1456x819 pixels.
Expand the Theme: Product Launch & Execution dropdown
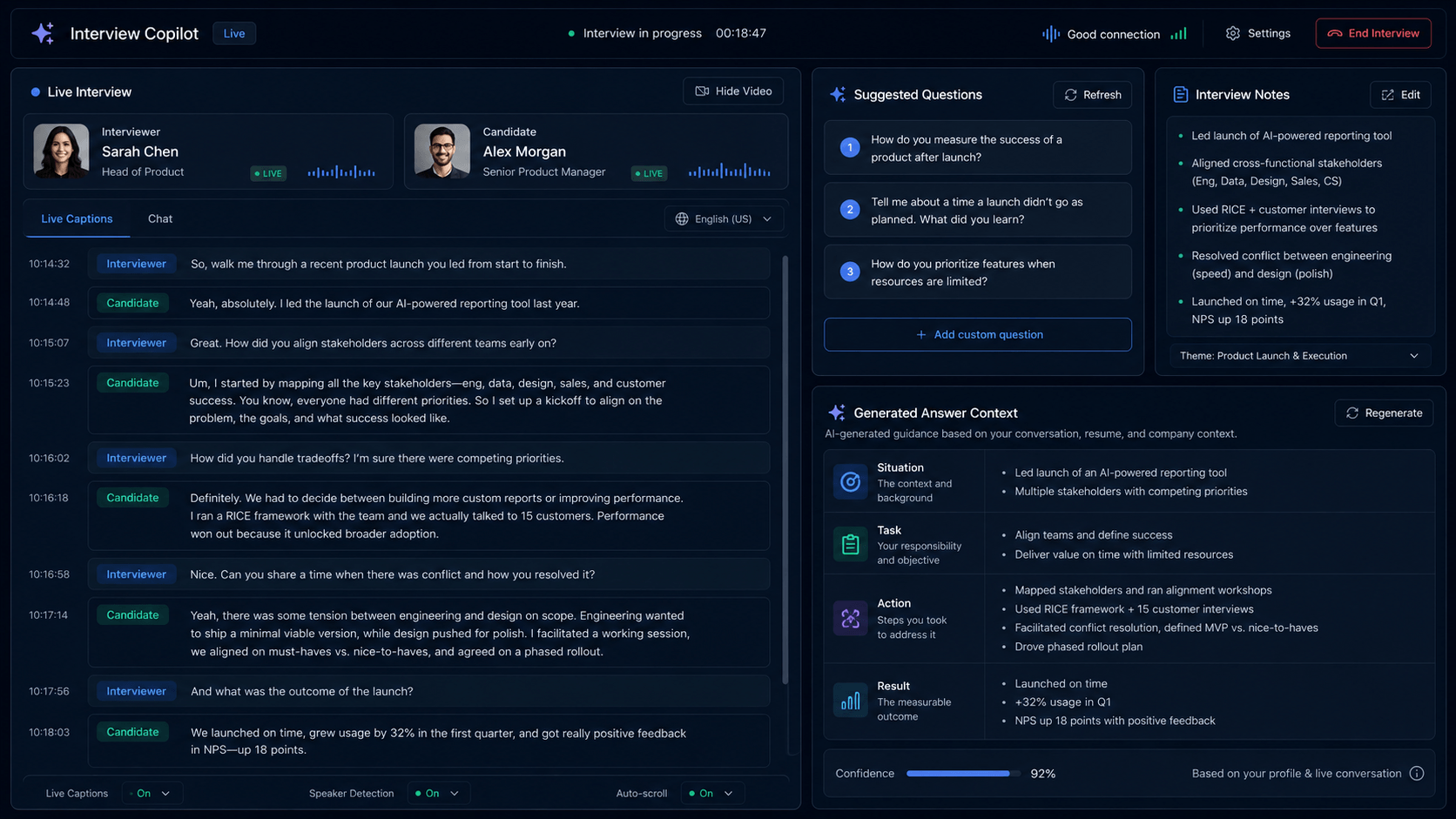[1299, 355]
